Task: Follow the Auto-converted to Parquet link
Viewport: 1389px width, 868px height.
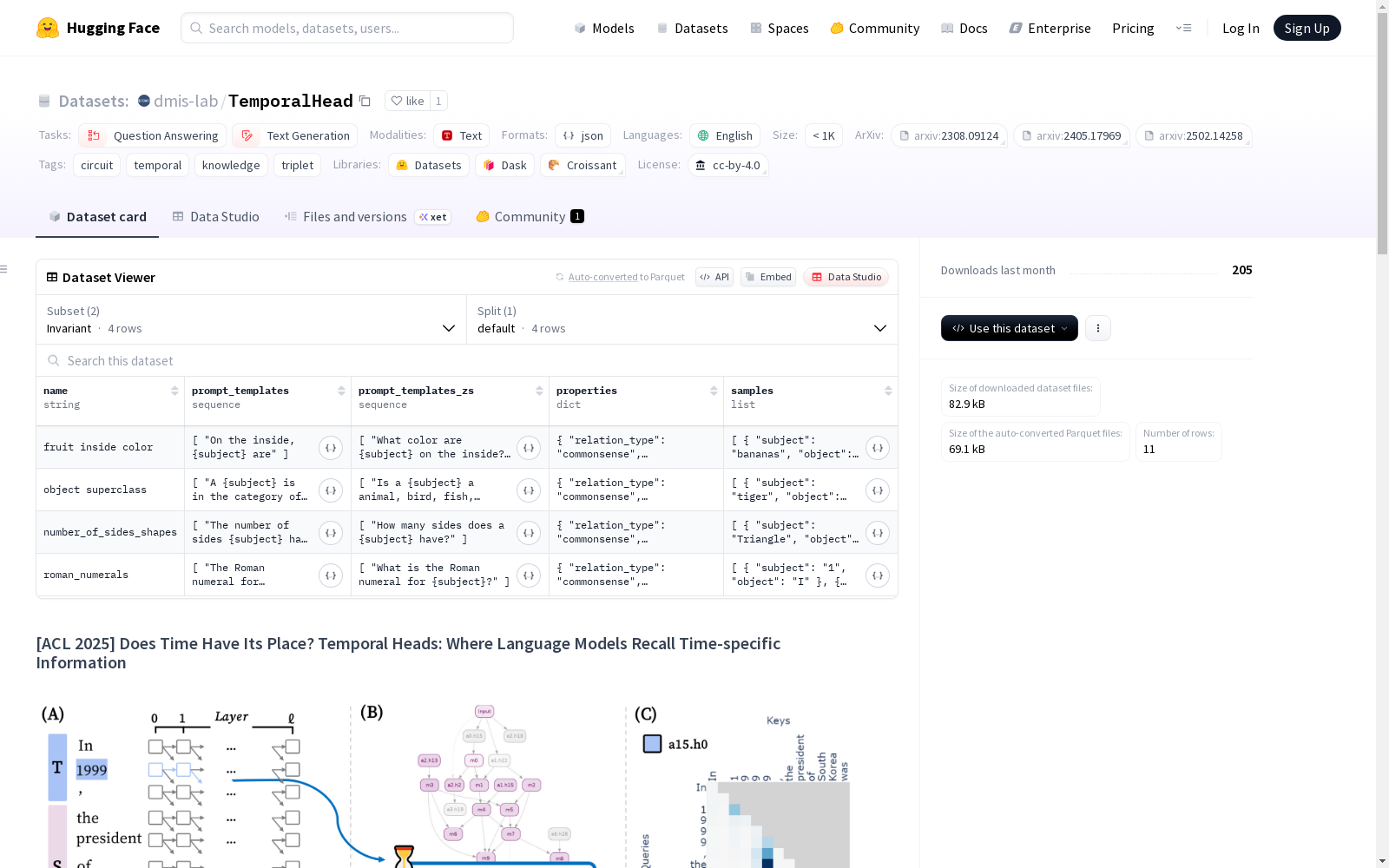Action: point(627,277)
